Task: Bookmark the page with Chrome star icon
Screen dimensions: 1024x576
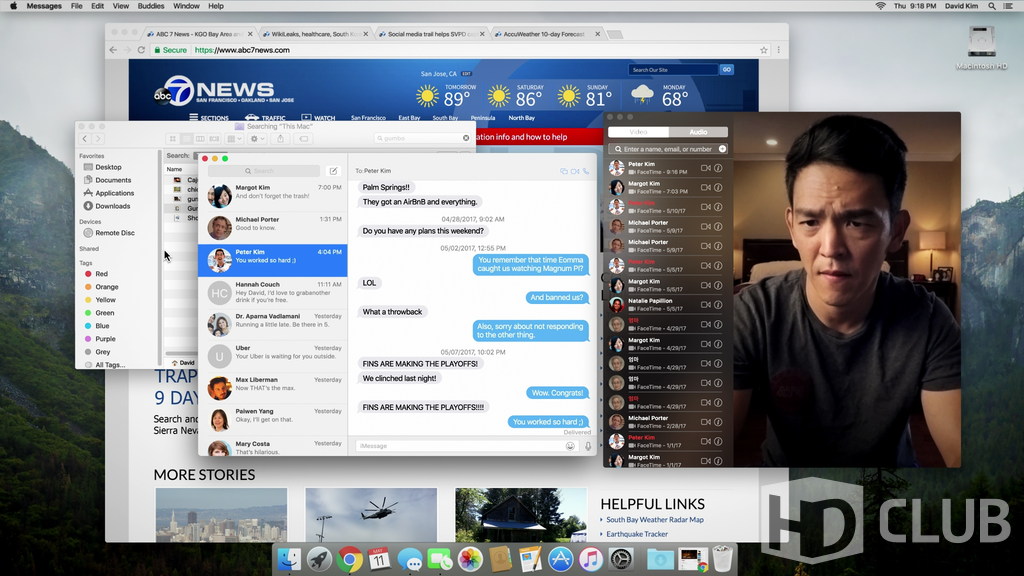Action: pyautogui.click(x=763, y=50)
